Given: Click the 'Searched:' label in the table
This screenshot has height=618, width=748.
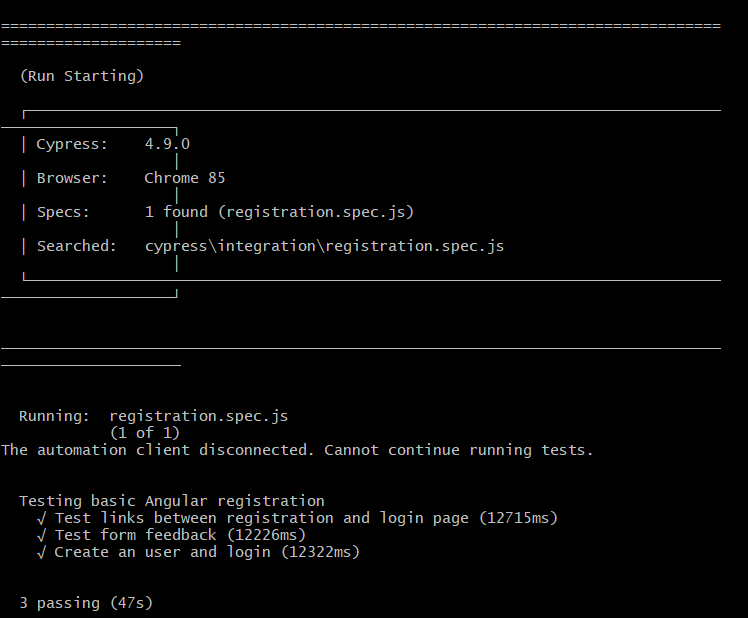Looking at the screenshot, I should coord(77,246).
